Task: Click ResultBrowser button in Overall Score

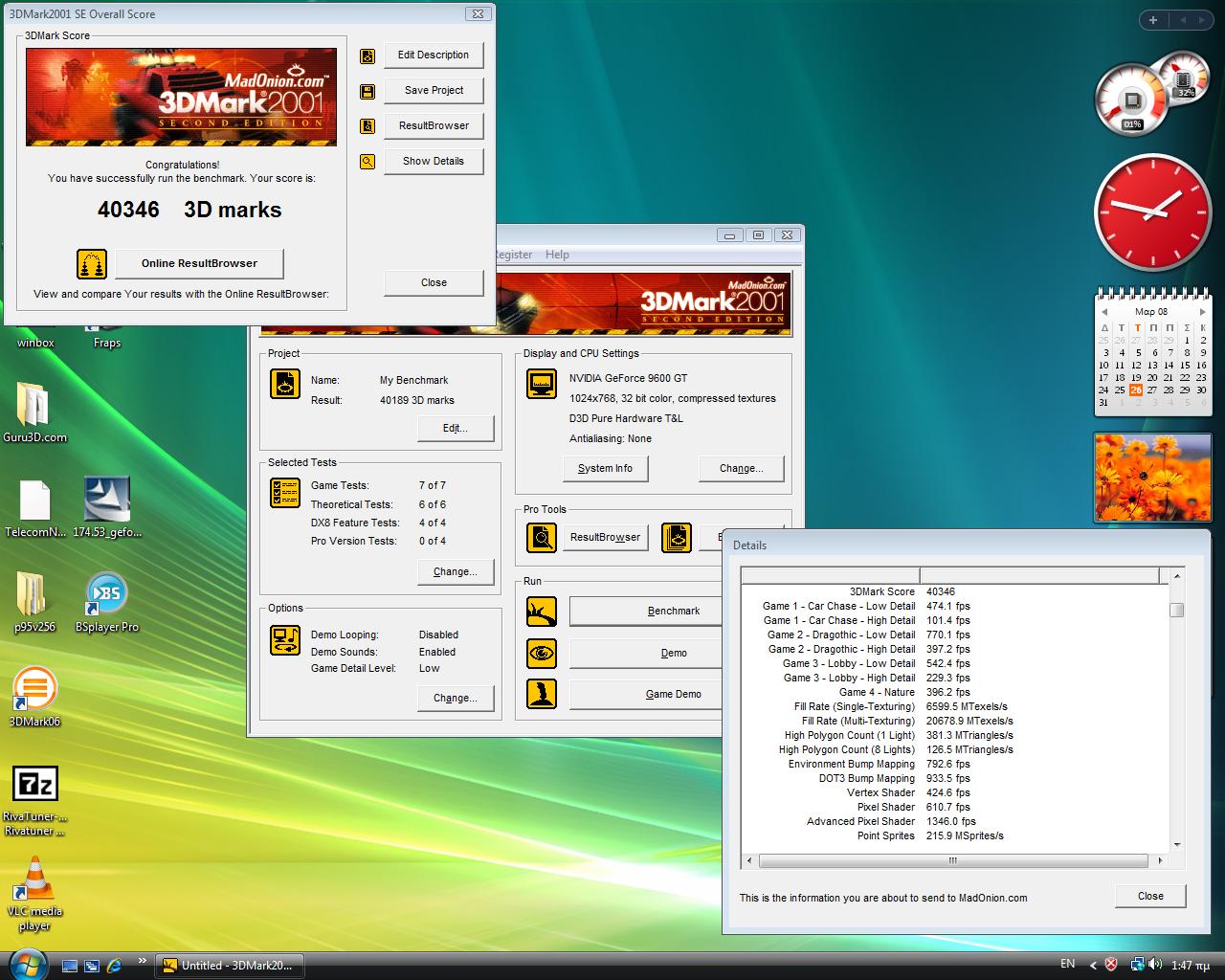Action: [434, 126]
